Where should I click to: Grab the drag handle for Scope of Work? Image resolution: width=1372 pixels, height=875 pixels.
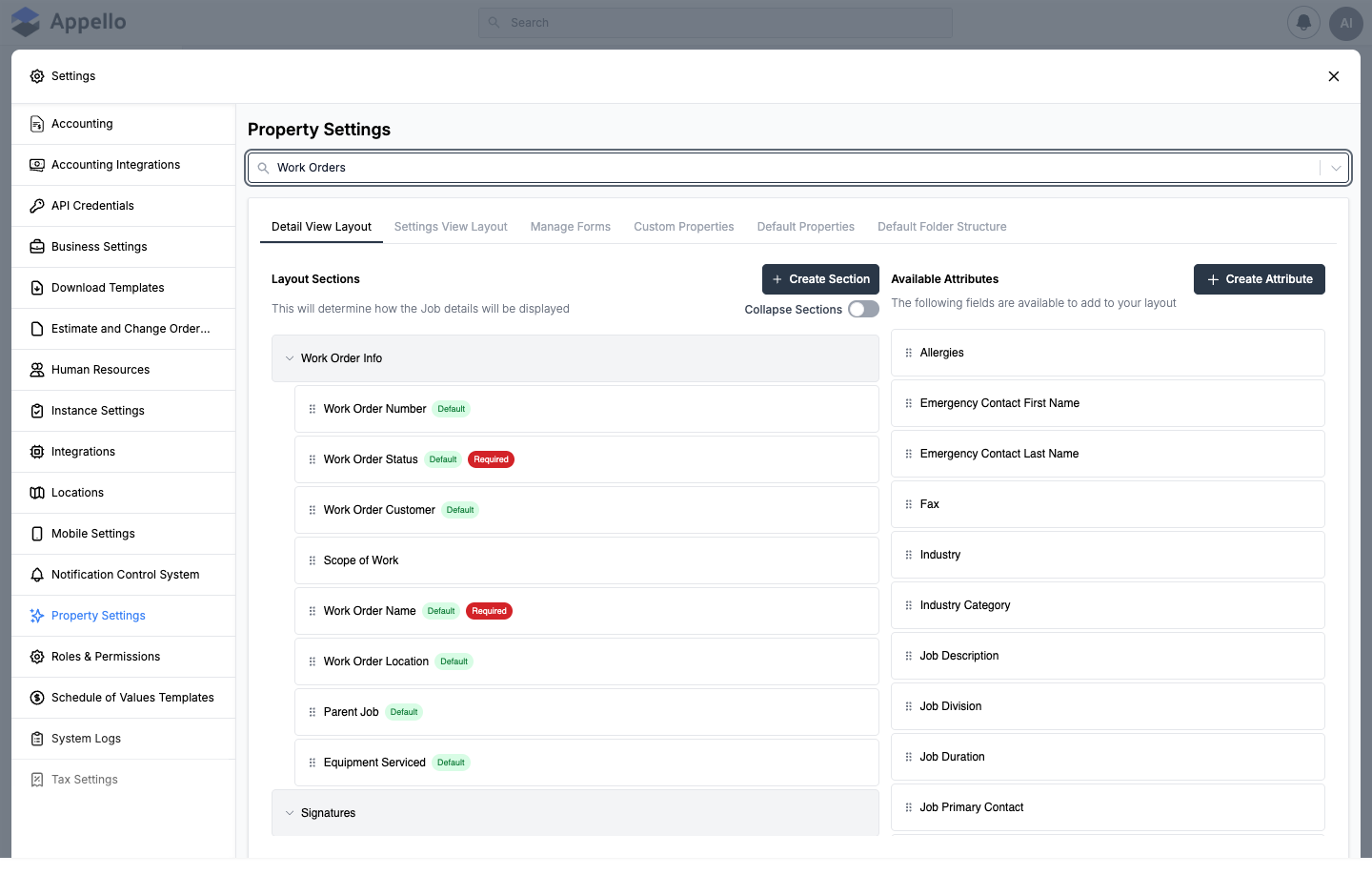click(x=313, y=560)
